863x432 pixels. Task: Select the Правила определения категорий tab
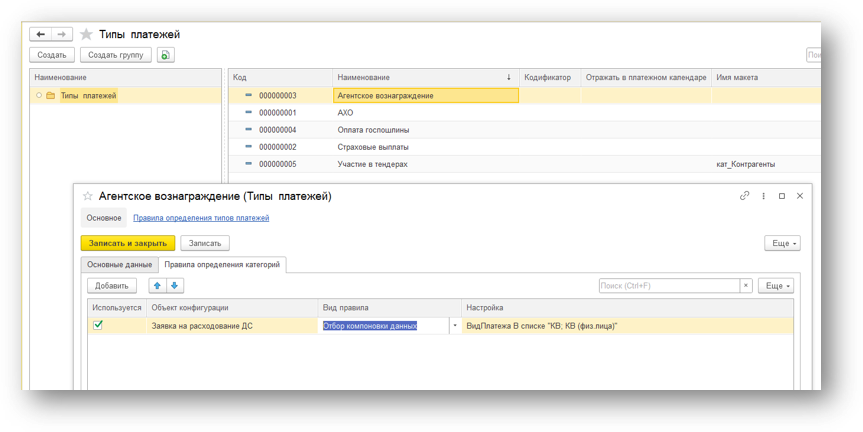pyautogui.click(x=222, y=265)
